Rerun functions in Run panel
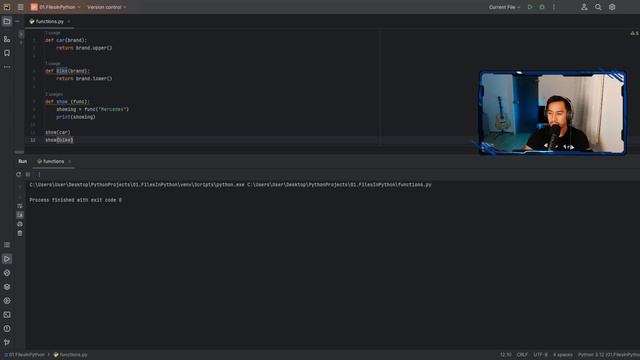640x360 pixels. pos(18,174)
